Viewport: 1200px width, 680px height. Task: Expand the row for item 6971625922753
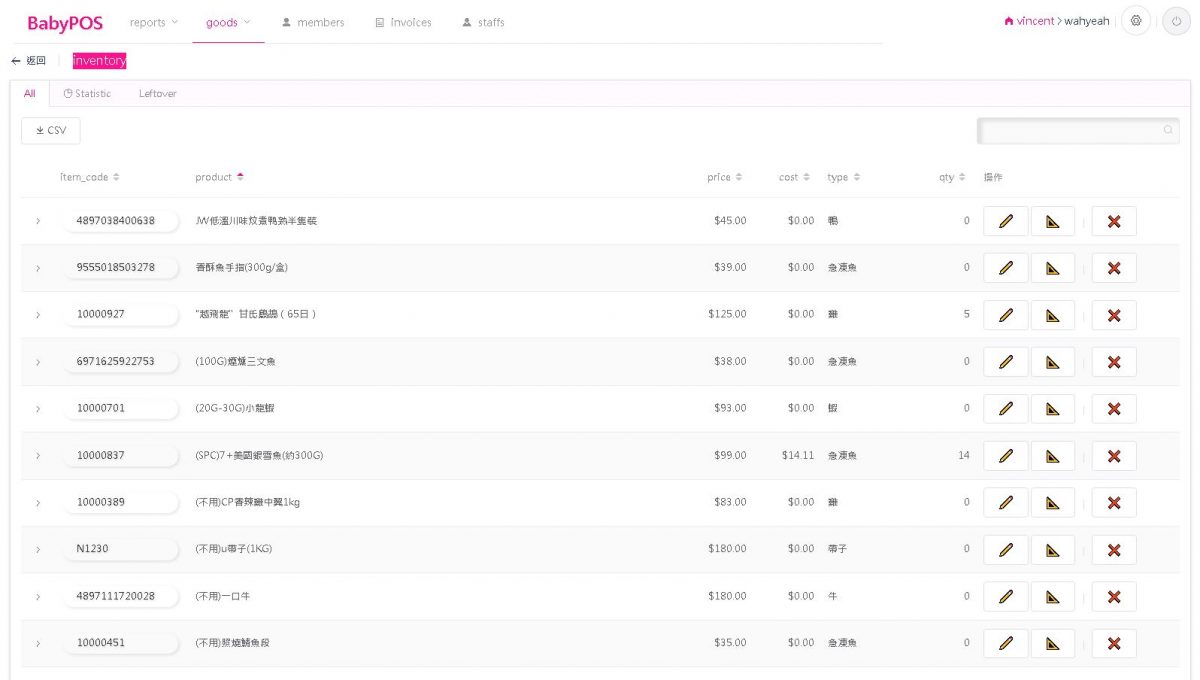[x=38, y=362]
